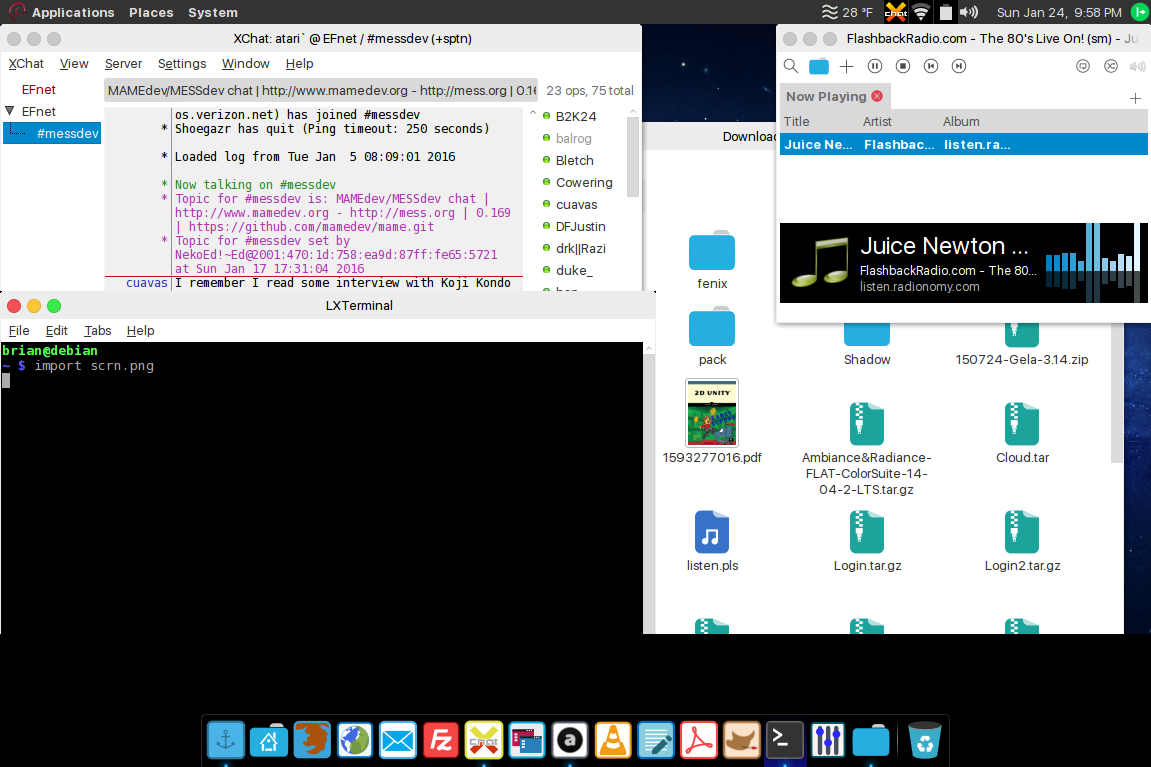Open the PDF reader from the dock
The height and width of the screenshot is (767, 1151).
tap(699, 740)
